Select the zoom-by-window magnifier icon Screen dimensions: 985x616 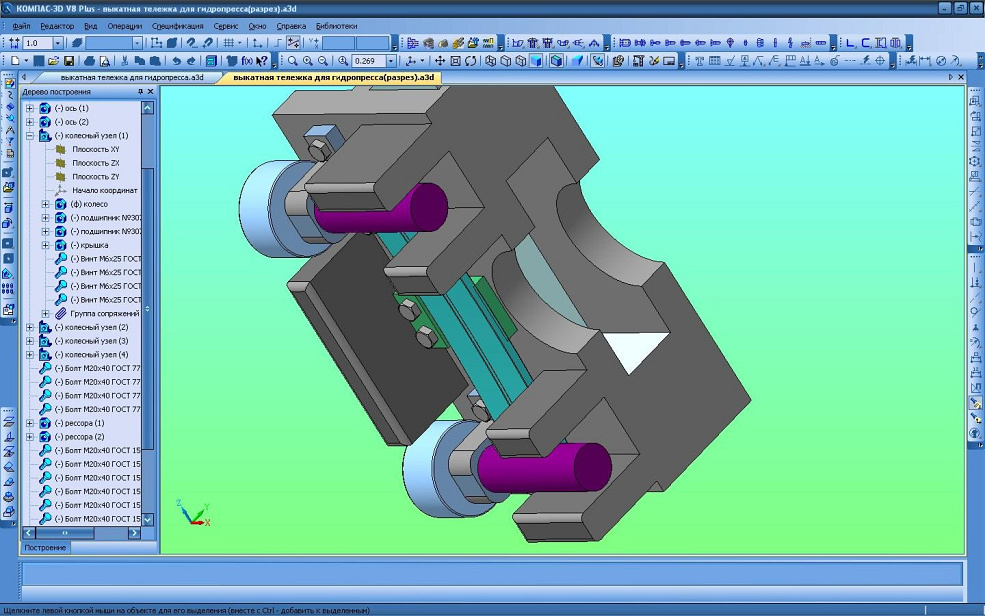click(x=292, y=61)
